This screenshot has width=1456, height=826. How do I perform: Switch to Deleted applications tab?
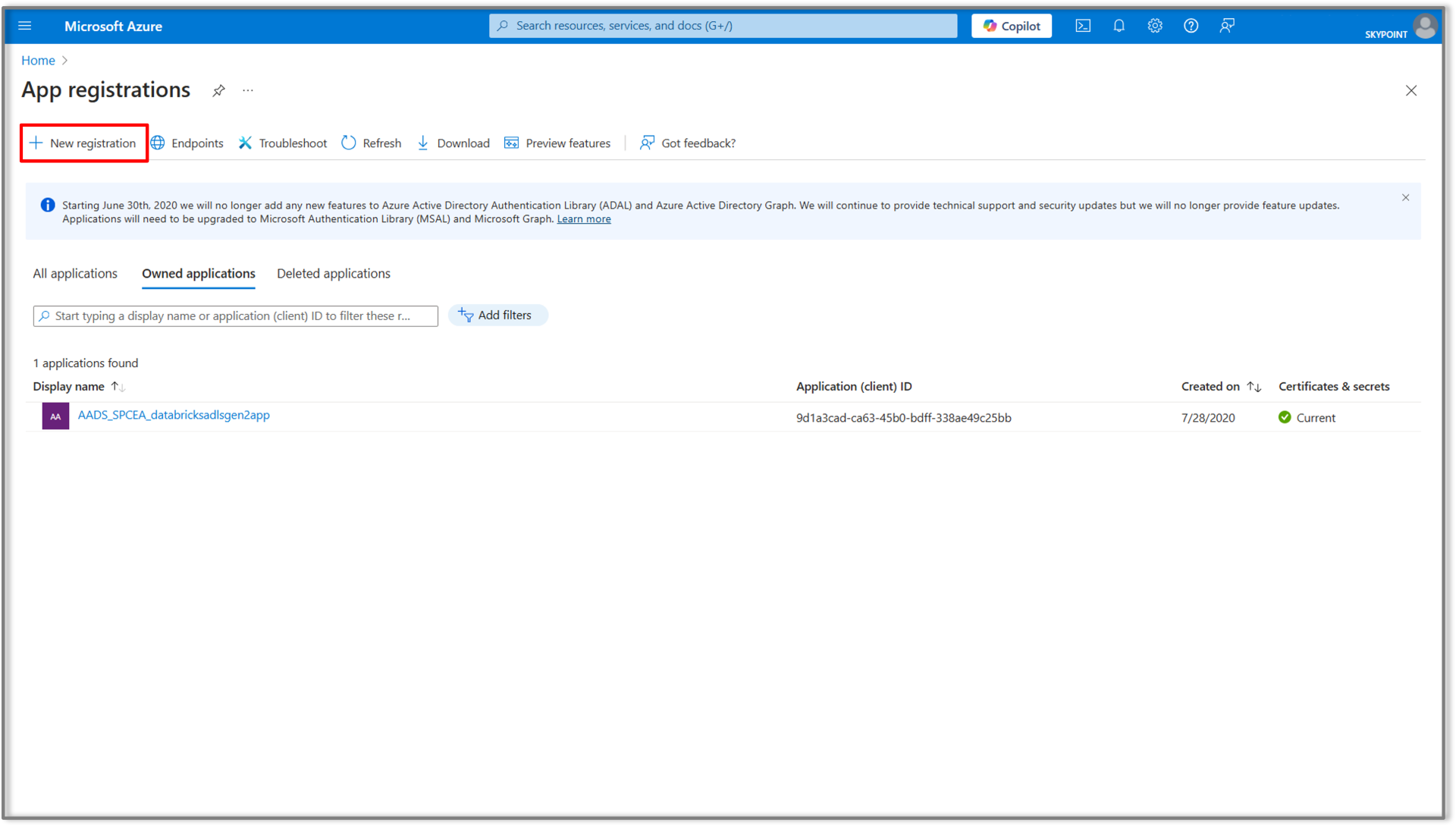pyautogui.click(x=333, y=274)
